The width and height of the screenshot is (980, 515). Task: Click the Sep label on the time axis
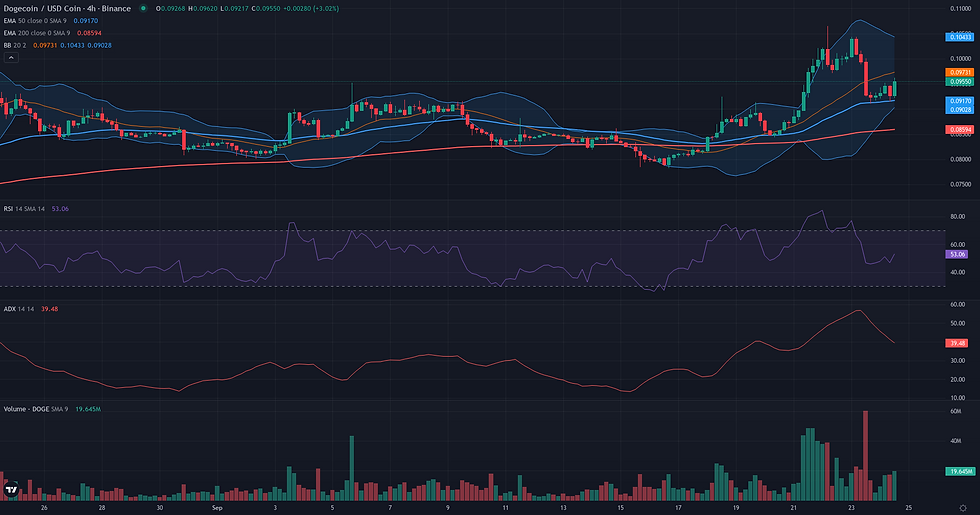pyautogui.click(x=217, y=508)
